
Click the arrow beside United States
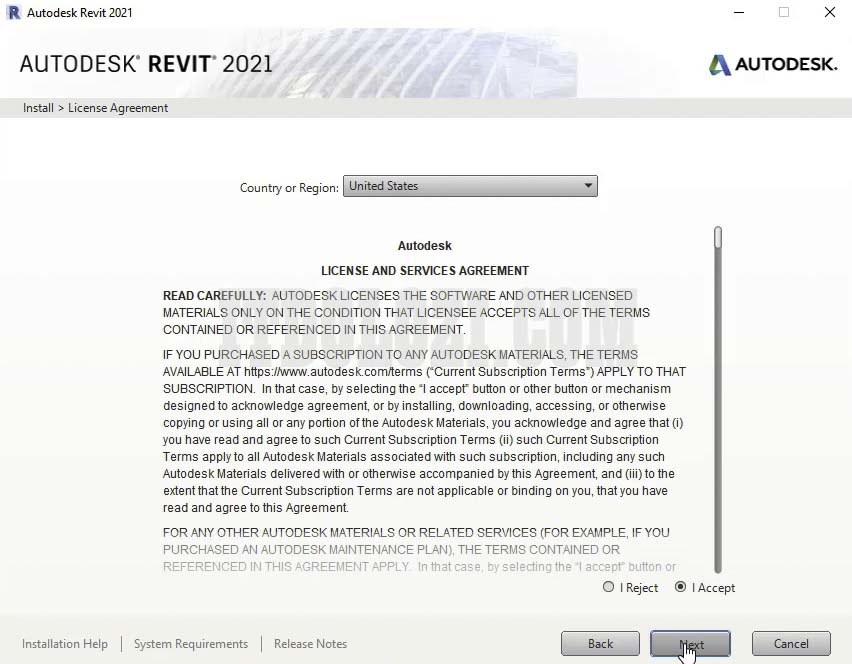point(588,186)
